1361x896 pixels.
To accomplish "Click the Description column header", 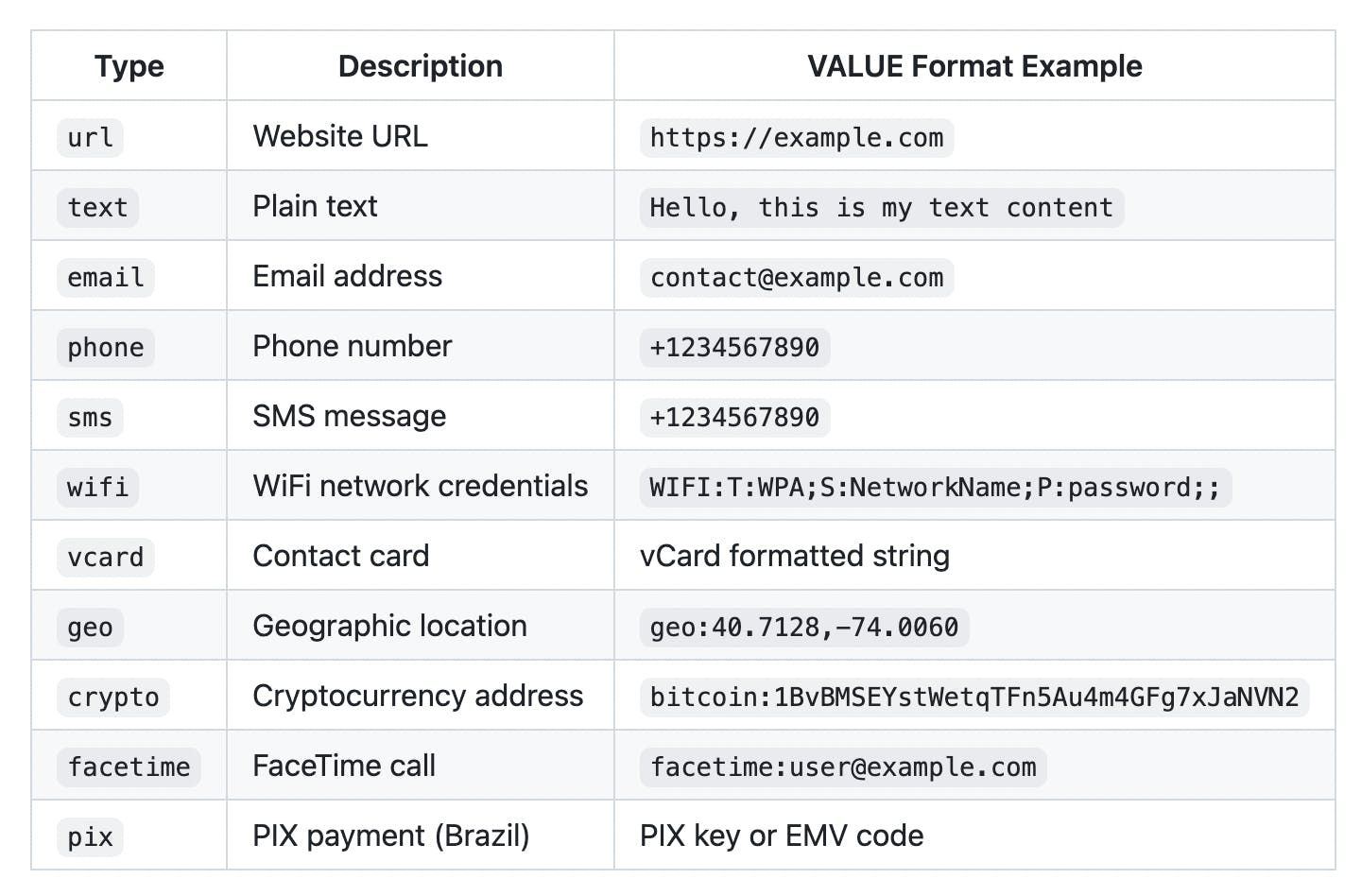I will [420, 66].
